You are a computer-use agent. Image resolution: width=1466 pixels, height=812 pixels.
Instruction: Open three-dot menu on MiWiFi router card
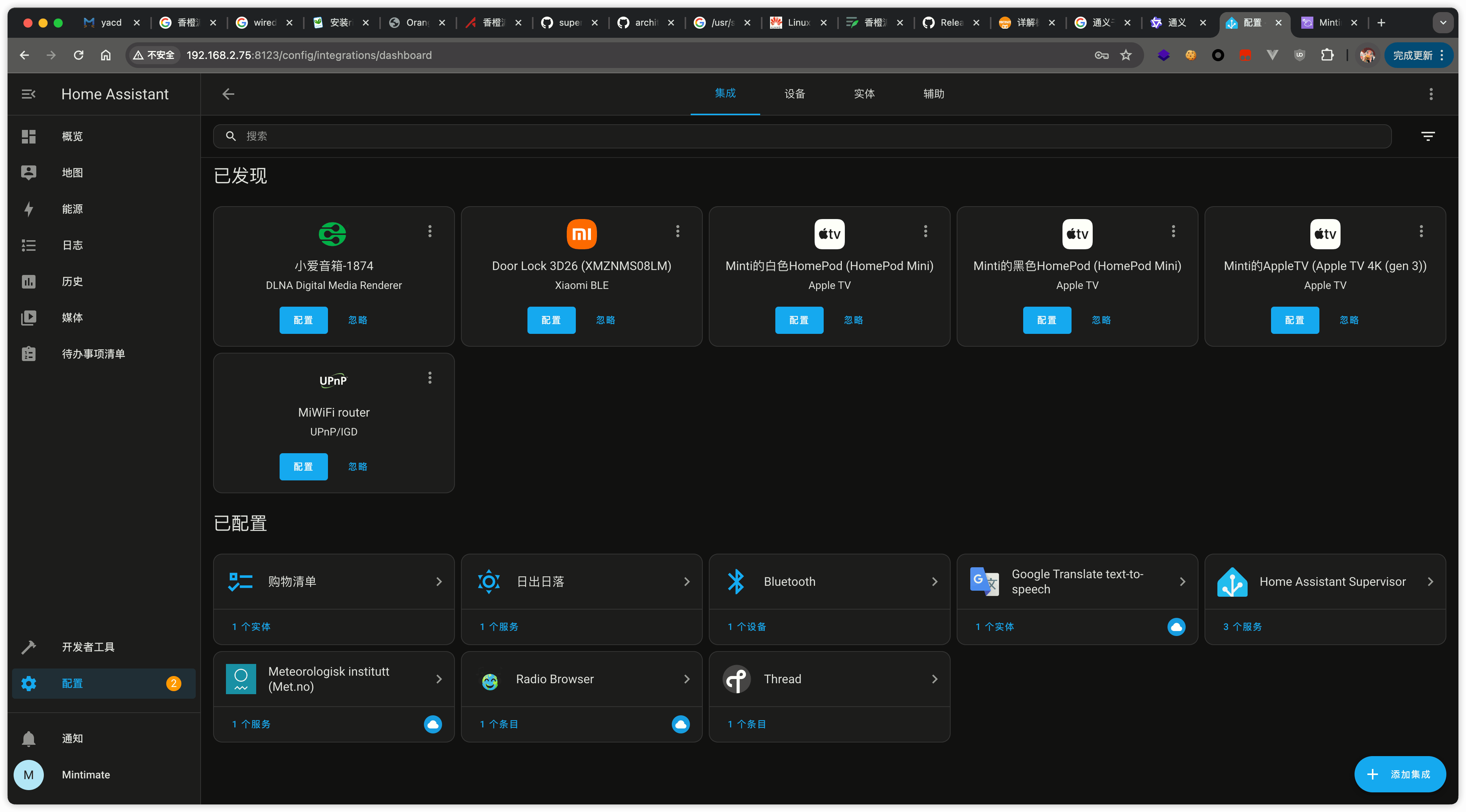point(430,378)
